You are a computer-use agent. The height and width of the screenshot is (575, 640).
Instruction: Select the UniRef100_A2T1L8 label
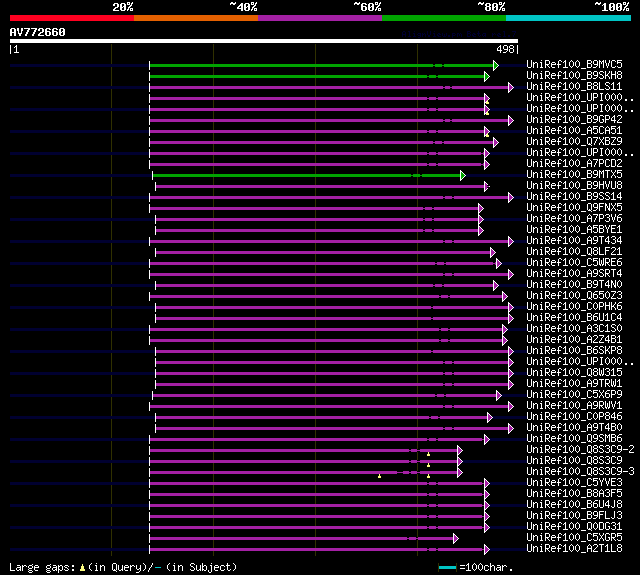574,549
